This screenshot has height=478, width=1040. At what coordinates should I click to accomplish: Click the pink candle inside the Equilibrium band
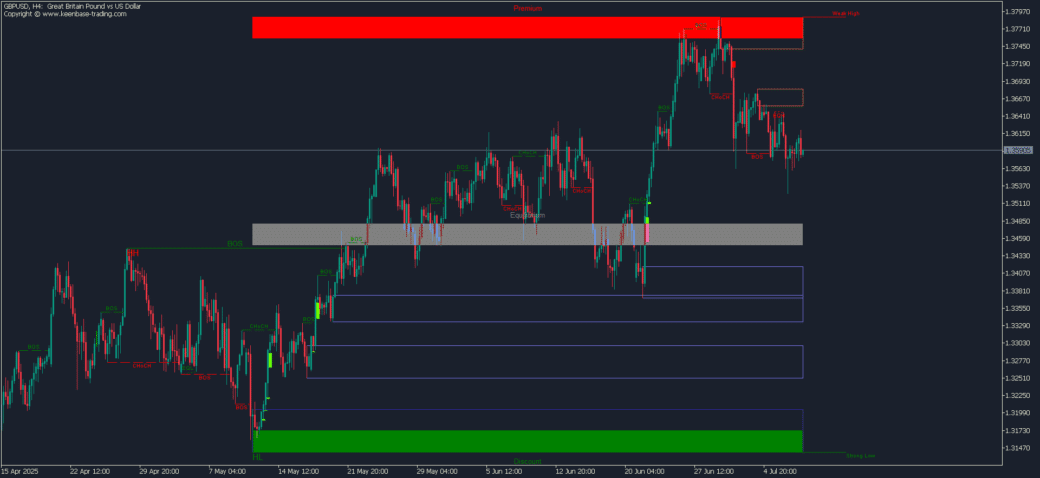point(647,233)
